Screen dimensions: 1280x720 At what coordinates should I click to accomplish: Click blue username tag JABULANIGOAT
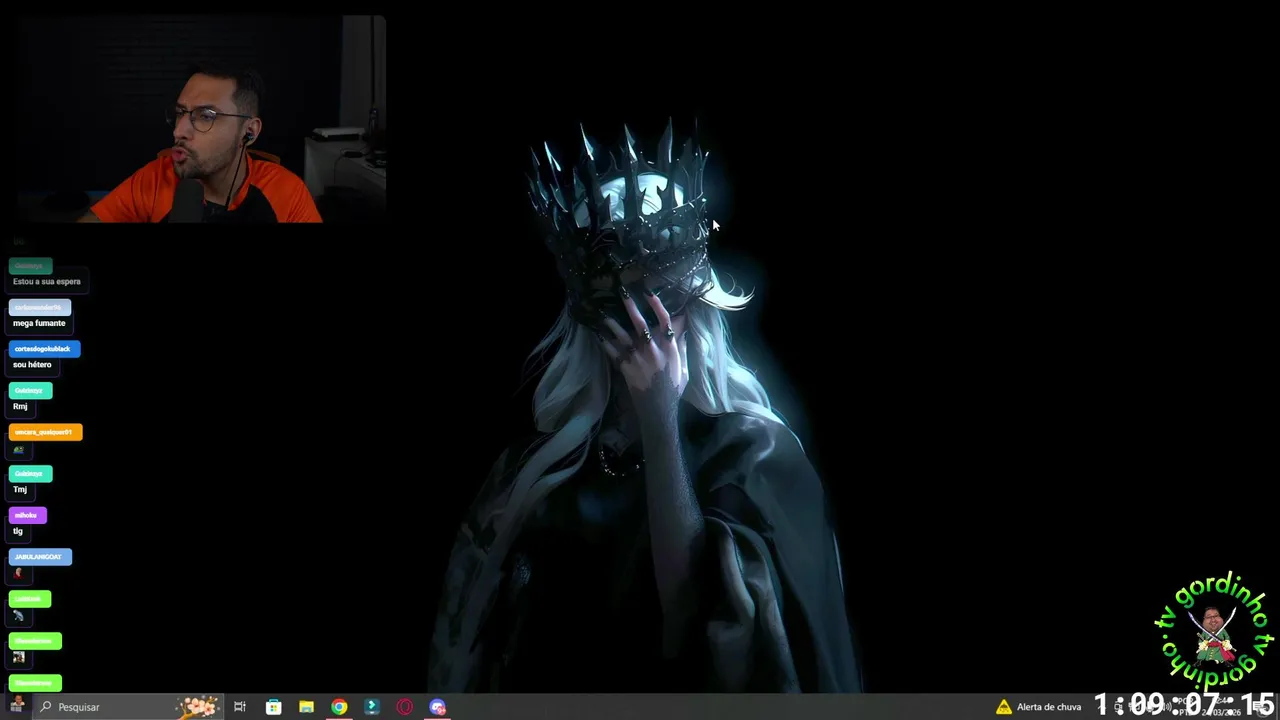pyautogui.click(x=40, y=557)
